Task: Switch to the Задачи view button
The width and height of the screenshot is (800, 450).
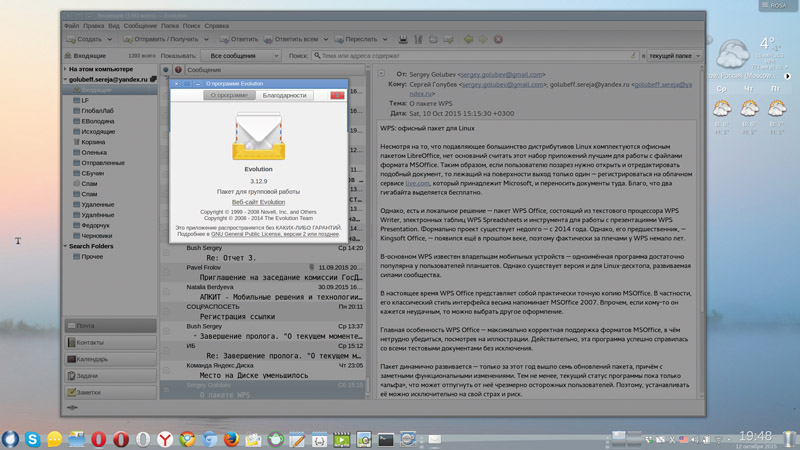Action: pos(110,376)
